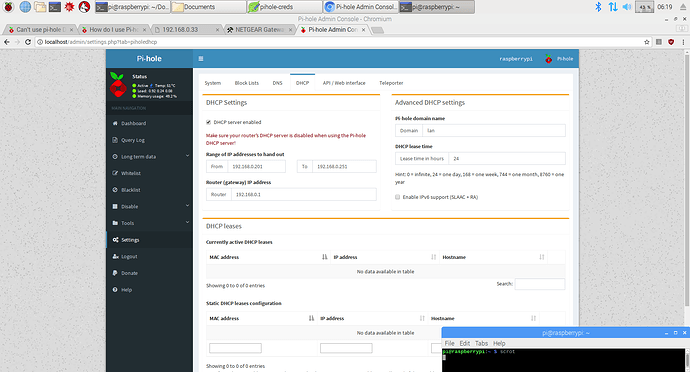690x372 pixels.
Task: Expand Long term data submenu
Action: point(149,157)
